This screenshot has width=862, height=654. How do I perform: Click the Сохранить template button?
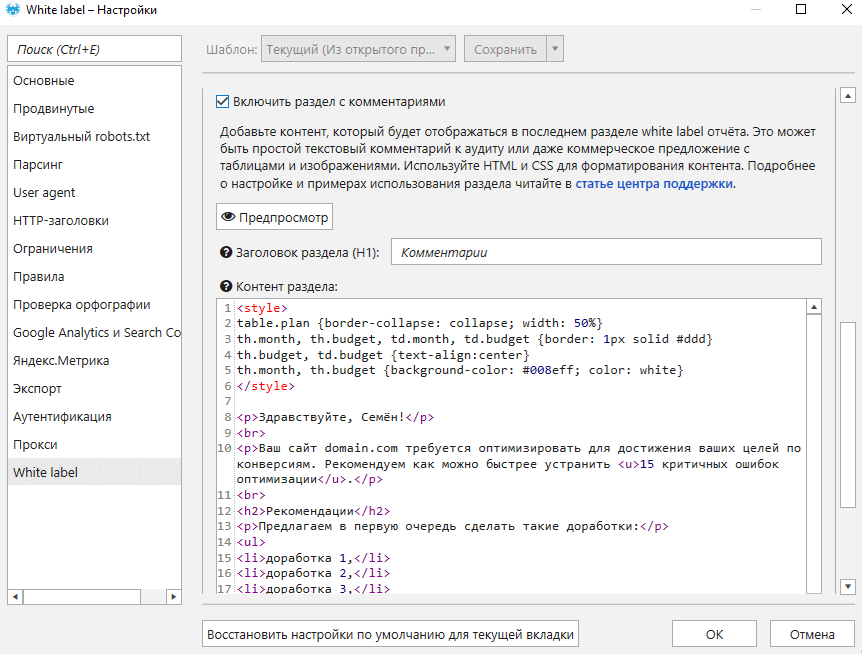(x=505, y=49)
